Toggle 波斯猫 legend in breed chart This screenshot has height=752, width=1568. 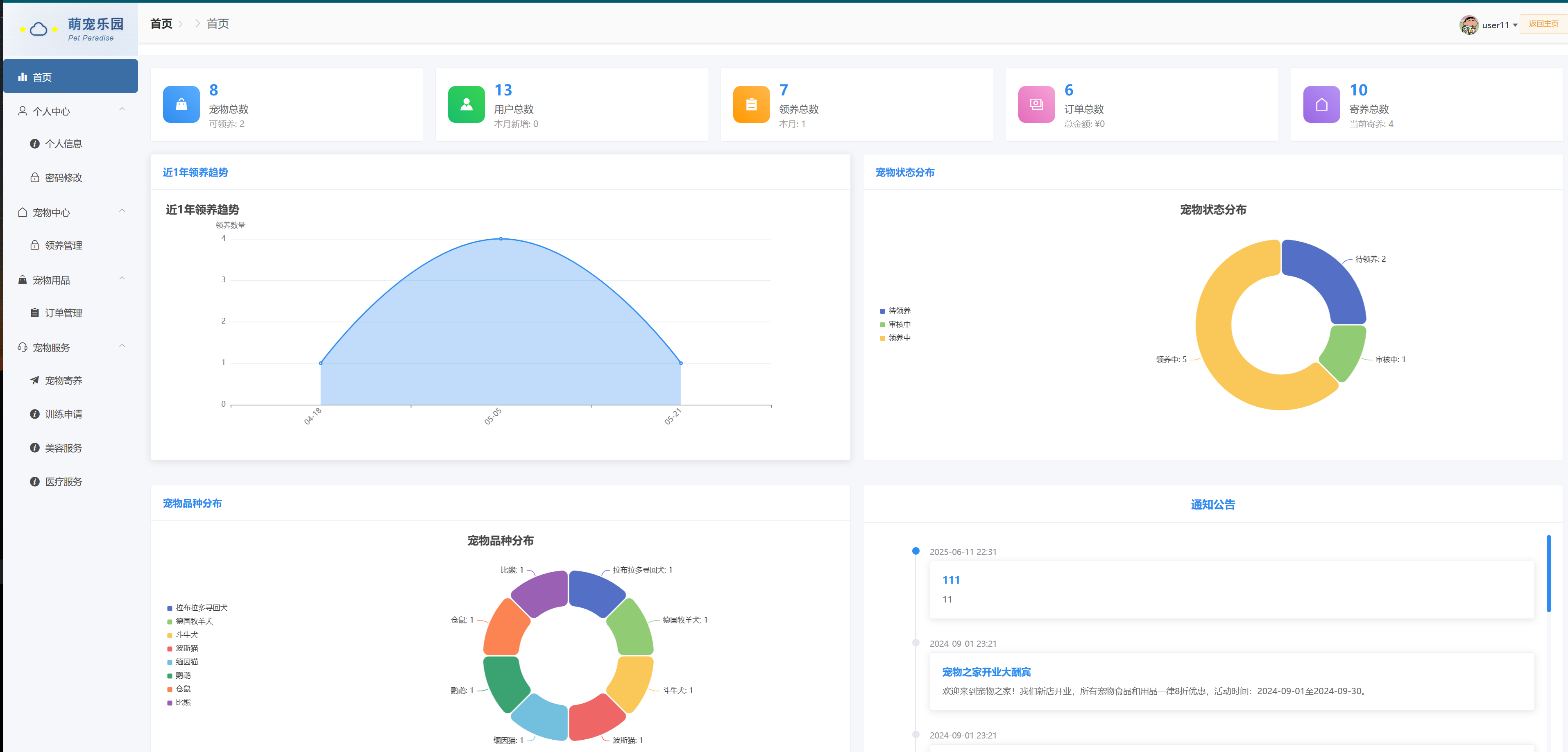pyautogui.click(x=183, y=648)
